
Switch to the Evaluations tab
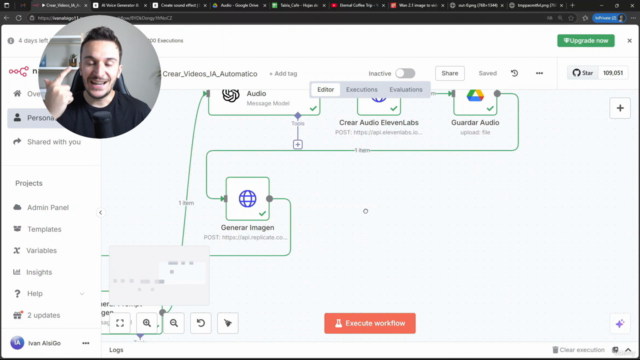click(406, 89)
